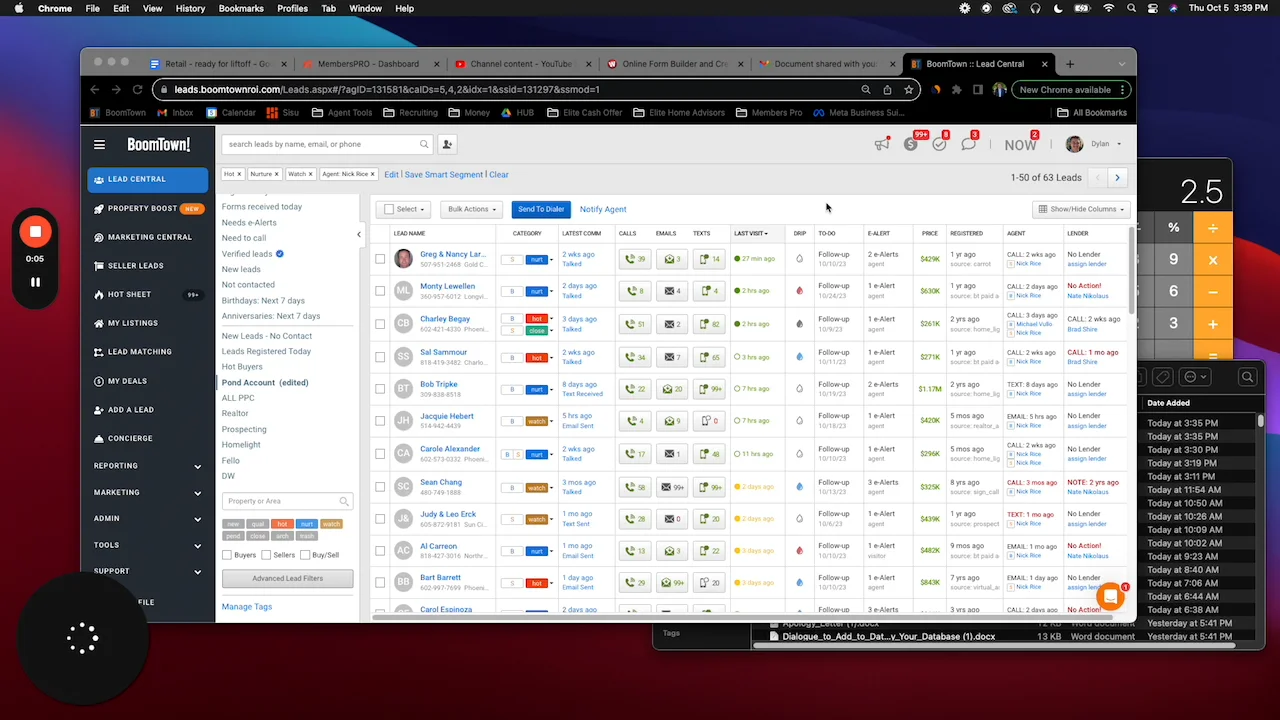Click the calls phone icon for Monty Lewellen
Viewport: 1280px width, 720px height.
[x=635, y=291]
